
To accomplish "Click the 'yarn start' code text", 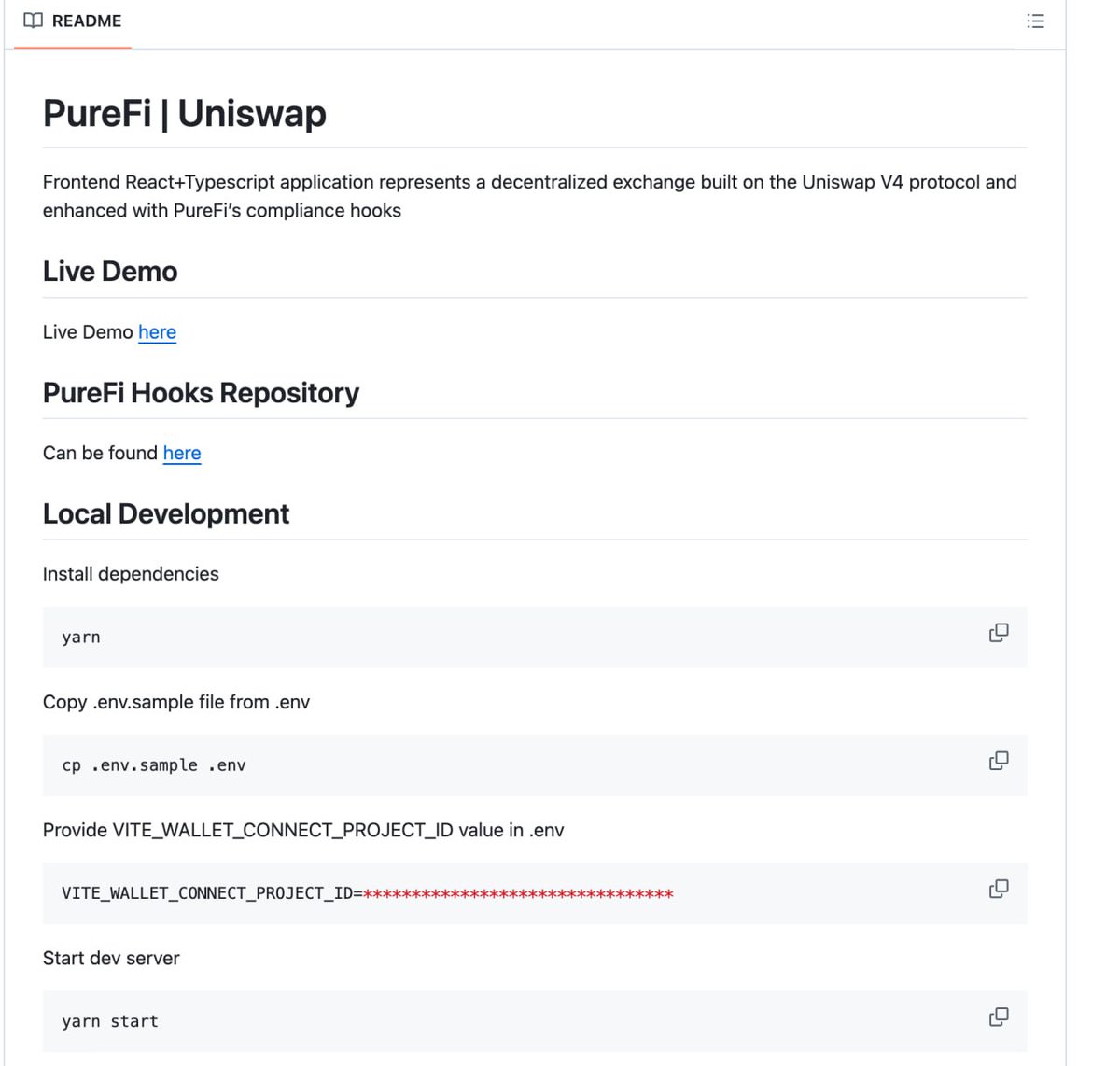I will 110,1021.
